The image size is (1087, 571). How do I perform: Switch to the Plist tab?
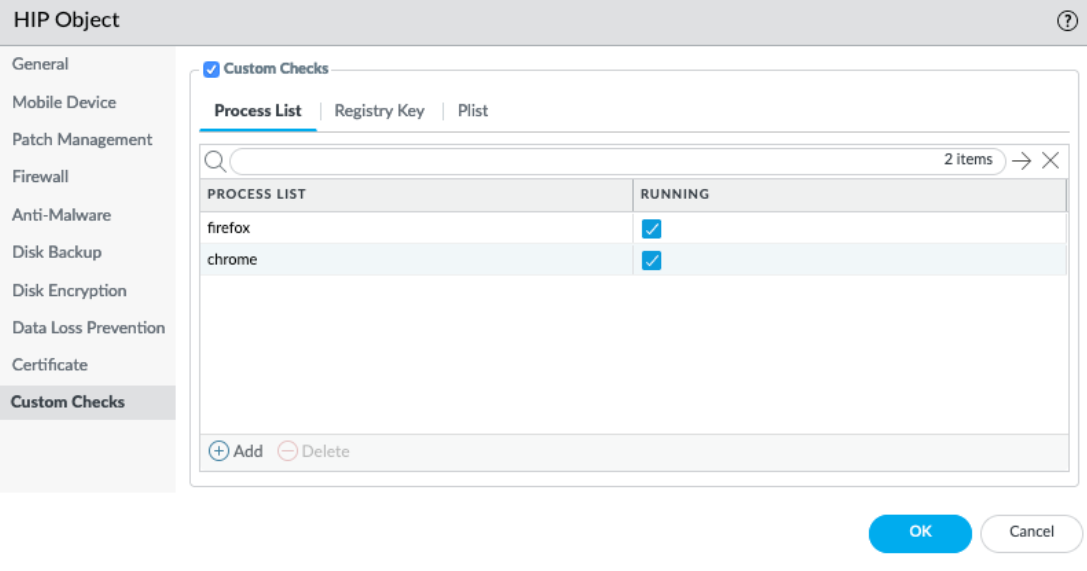(473, 111)
